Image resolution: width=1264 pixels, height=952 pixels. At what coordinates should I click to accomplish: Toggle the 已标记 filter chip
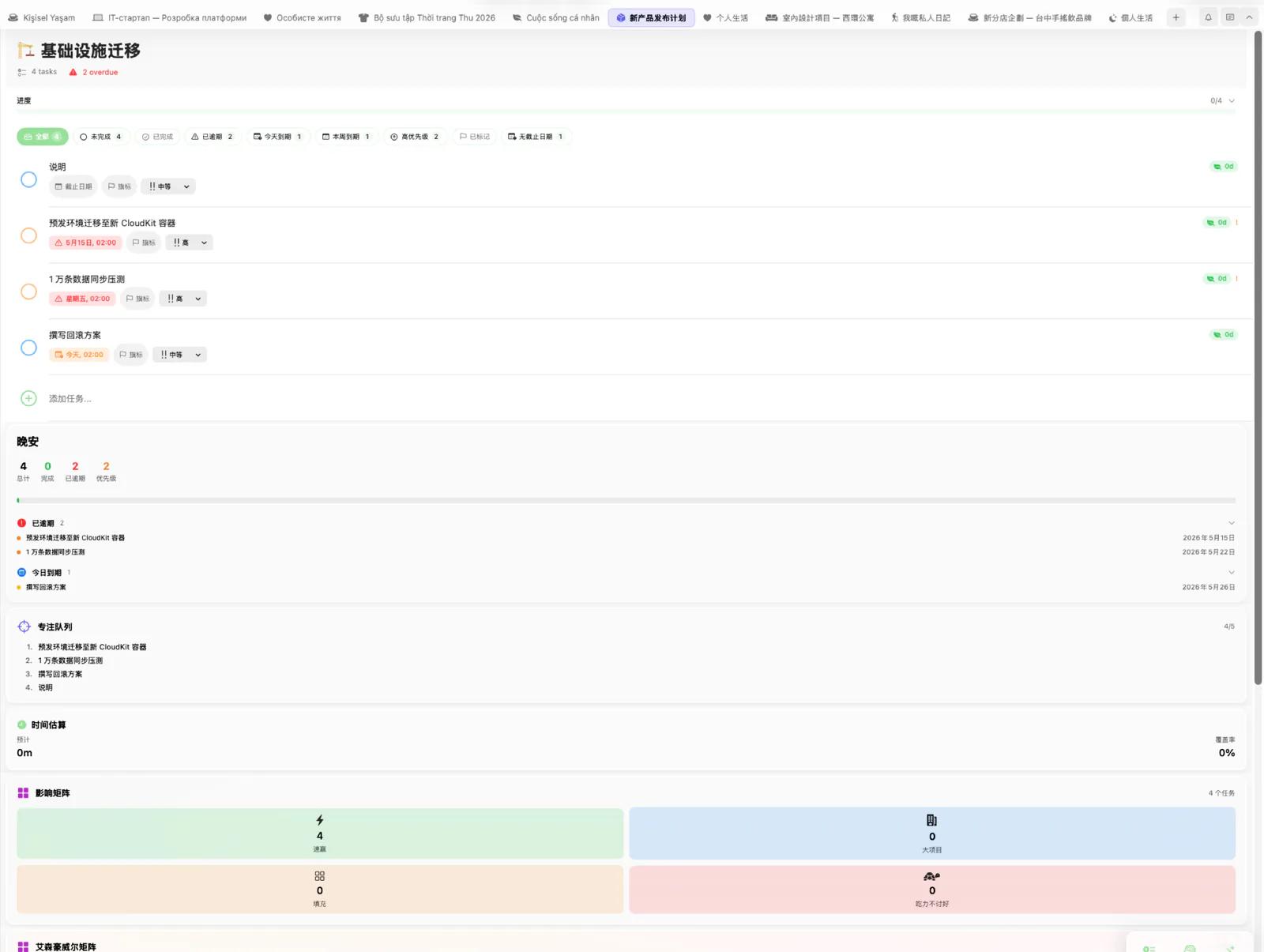pyautogui.click(x=475, y=137)
